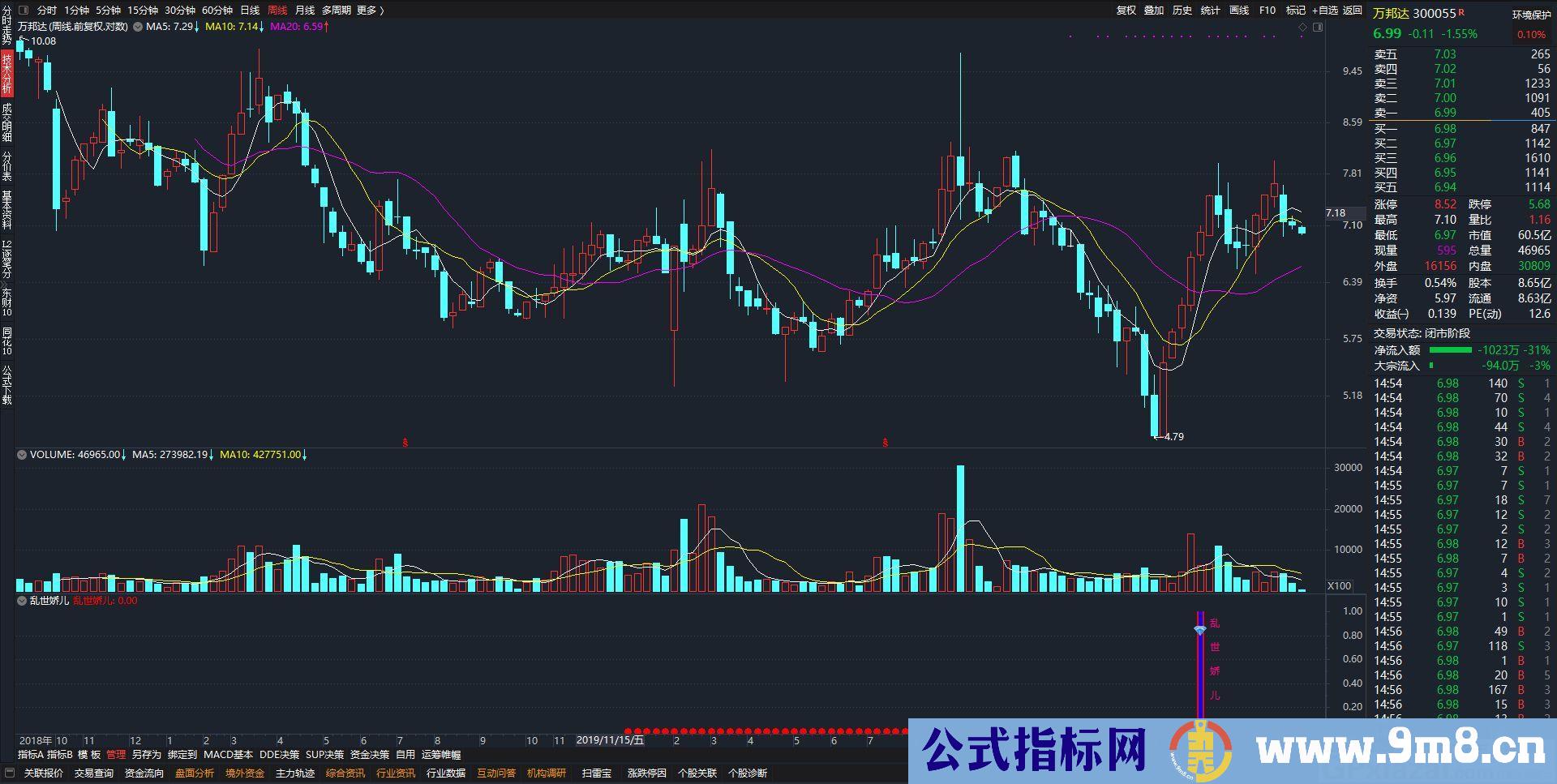1557x784 pixels.
Task: Click the first red § event marker
Action: click(x=405, y=443)
